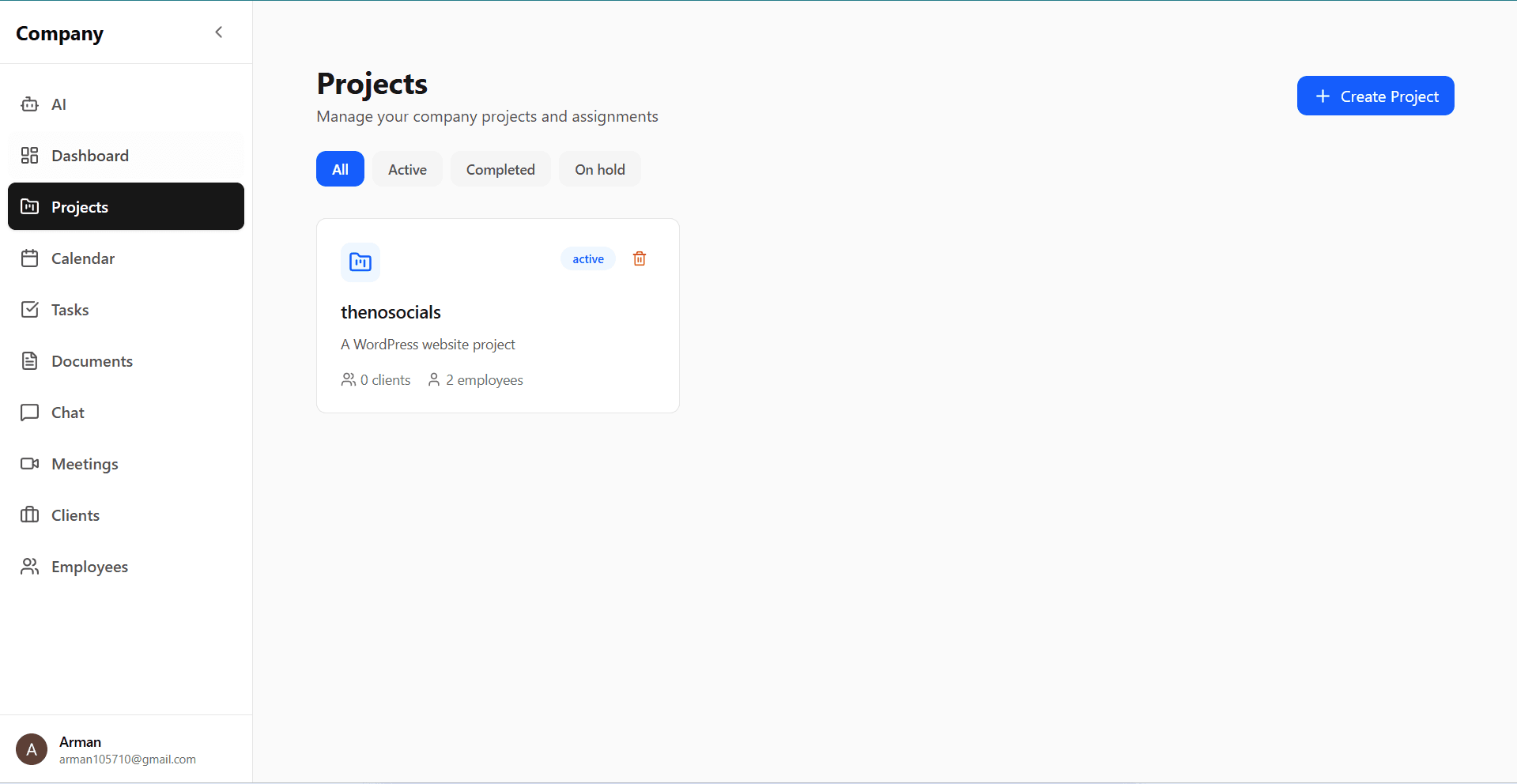Toggle the All projects filter
Viewport: 1517px width, 784px height.
coord(340,168)
